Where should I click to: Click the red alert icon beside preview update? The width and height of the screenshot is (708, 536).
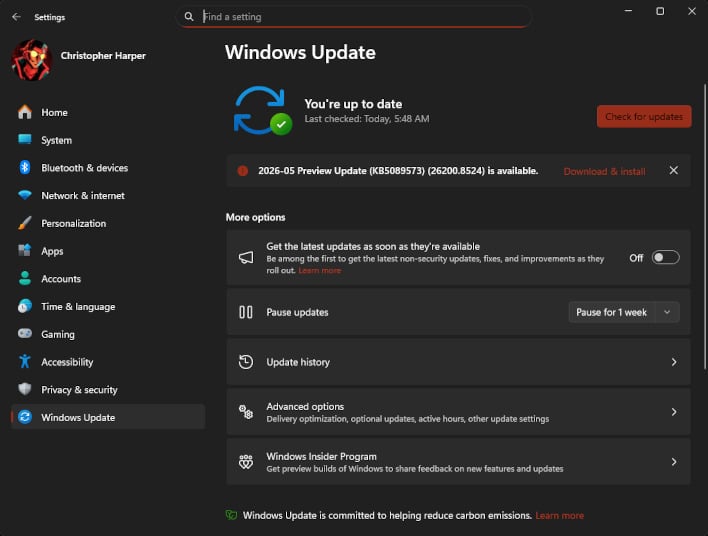(x=243, y=171)
